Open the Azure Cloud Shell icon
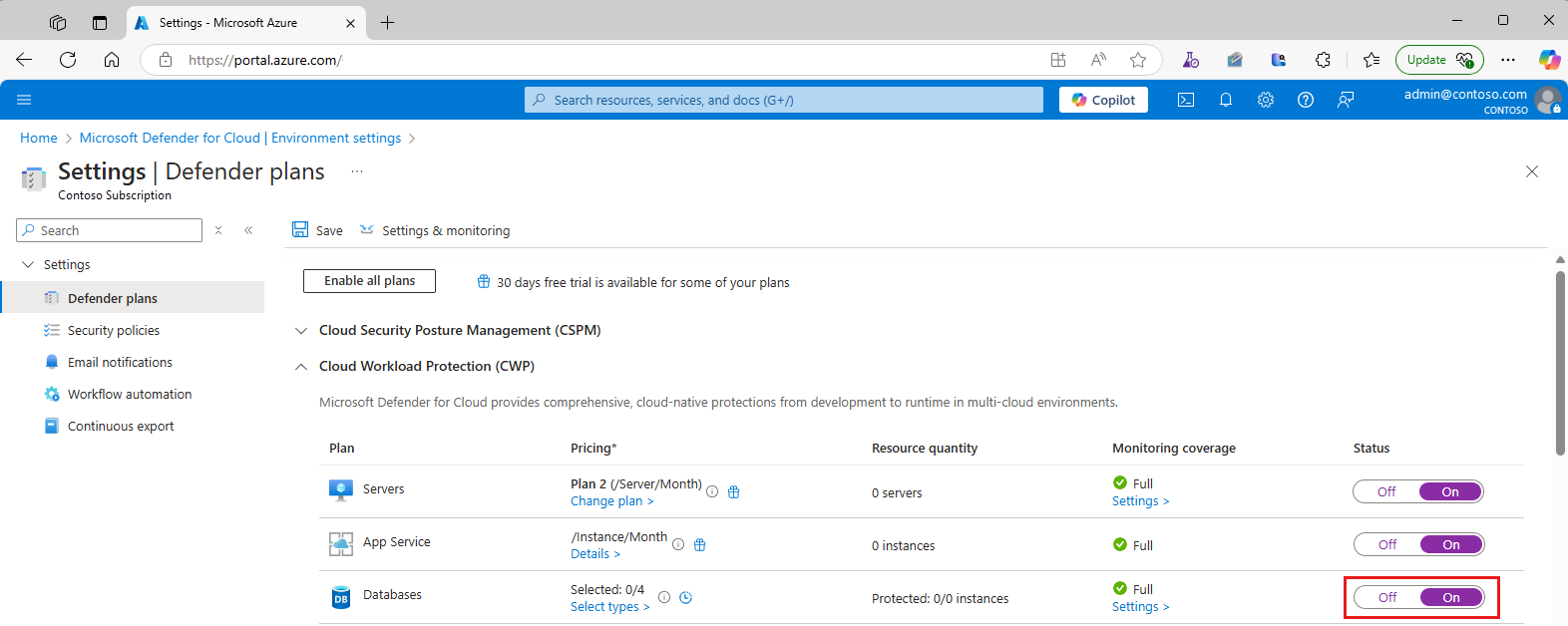The height and width of the screenshot is (626, 1568). [1186, 100]
